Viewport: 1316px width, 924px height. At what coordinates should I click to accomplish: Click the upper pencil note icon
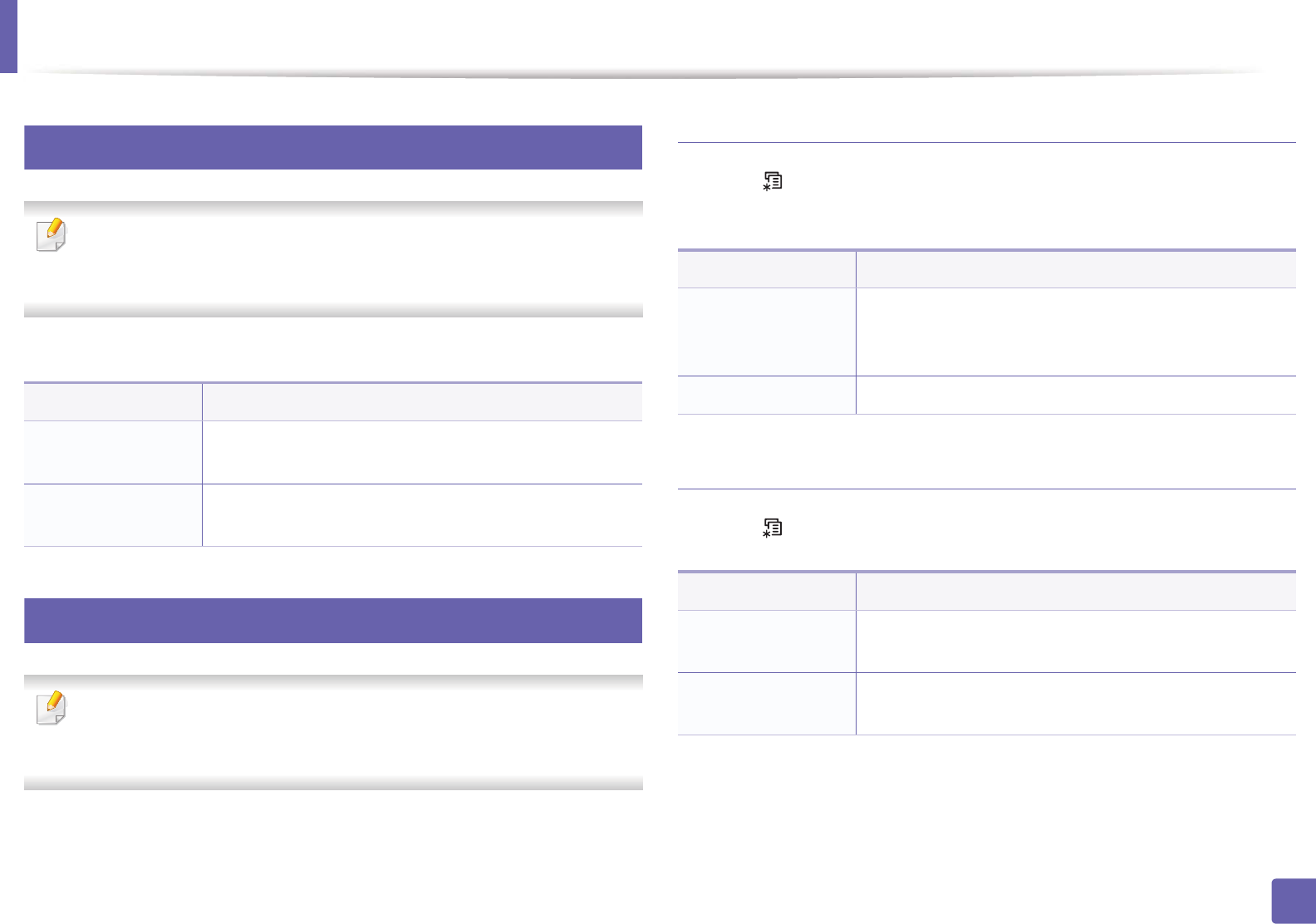[52, 235]
